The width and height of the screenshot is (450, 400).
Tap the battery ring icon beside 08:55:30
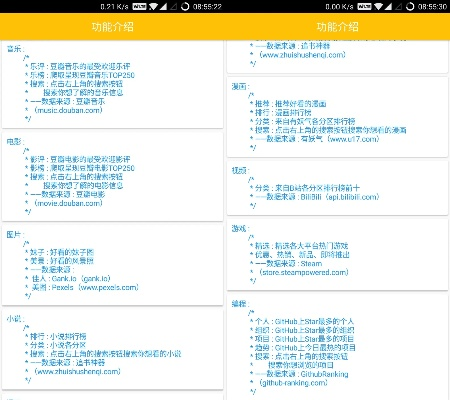click(410, 7)
